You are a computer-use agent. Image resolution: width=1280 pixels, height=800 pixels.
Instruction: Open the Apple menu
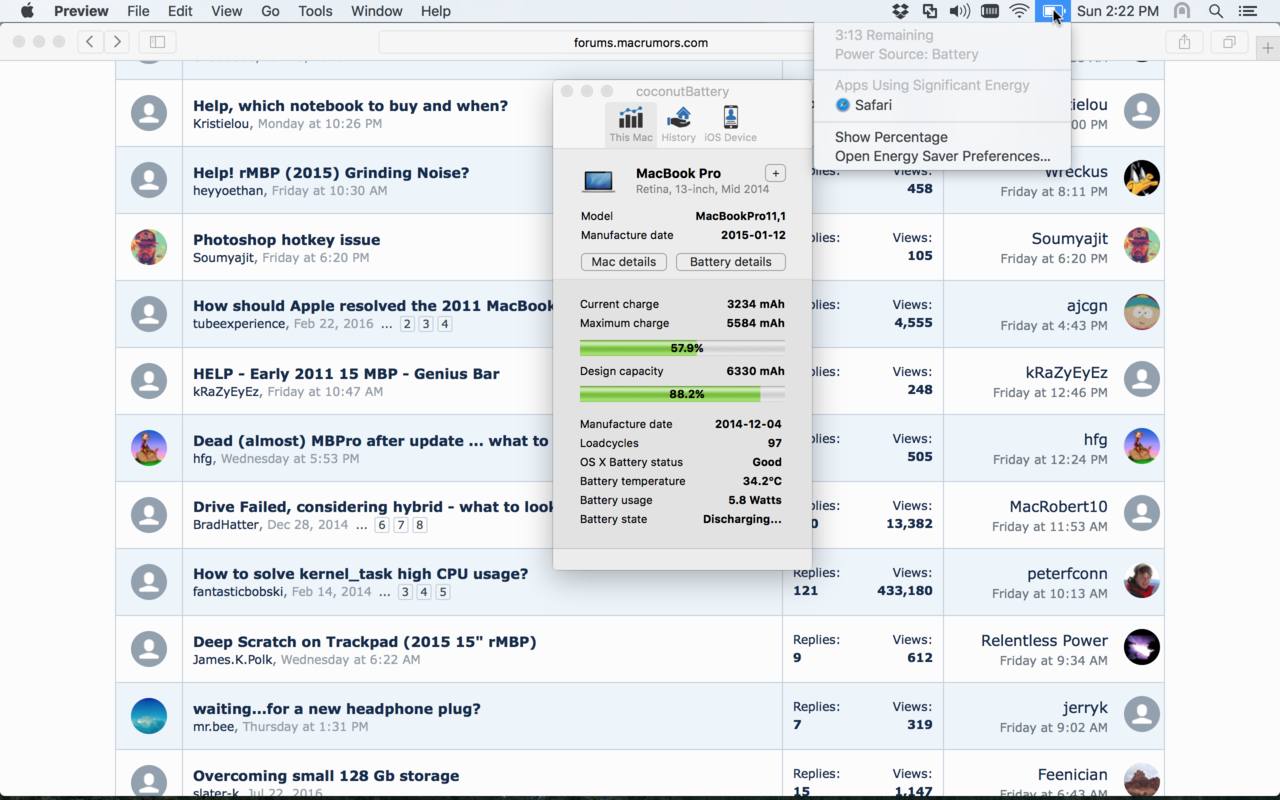[x=27, y=11]
